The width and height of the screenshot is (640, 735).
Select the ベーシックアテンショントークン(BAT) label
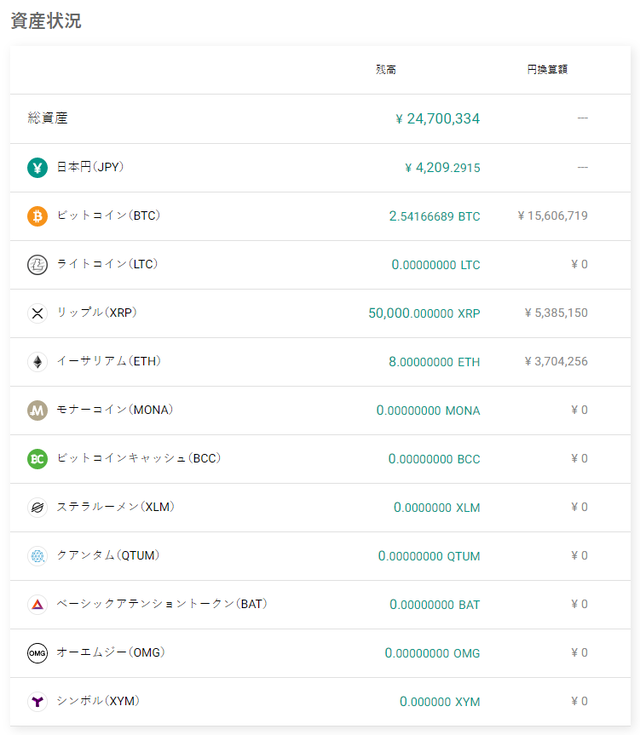(x=162, y=604)
